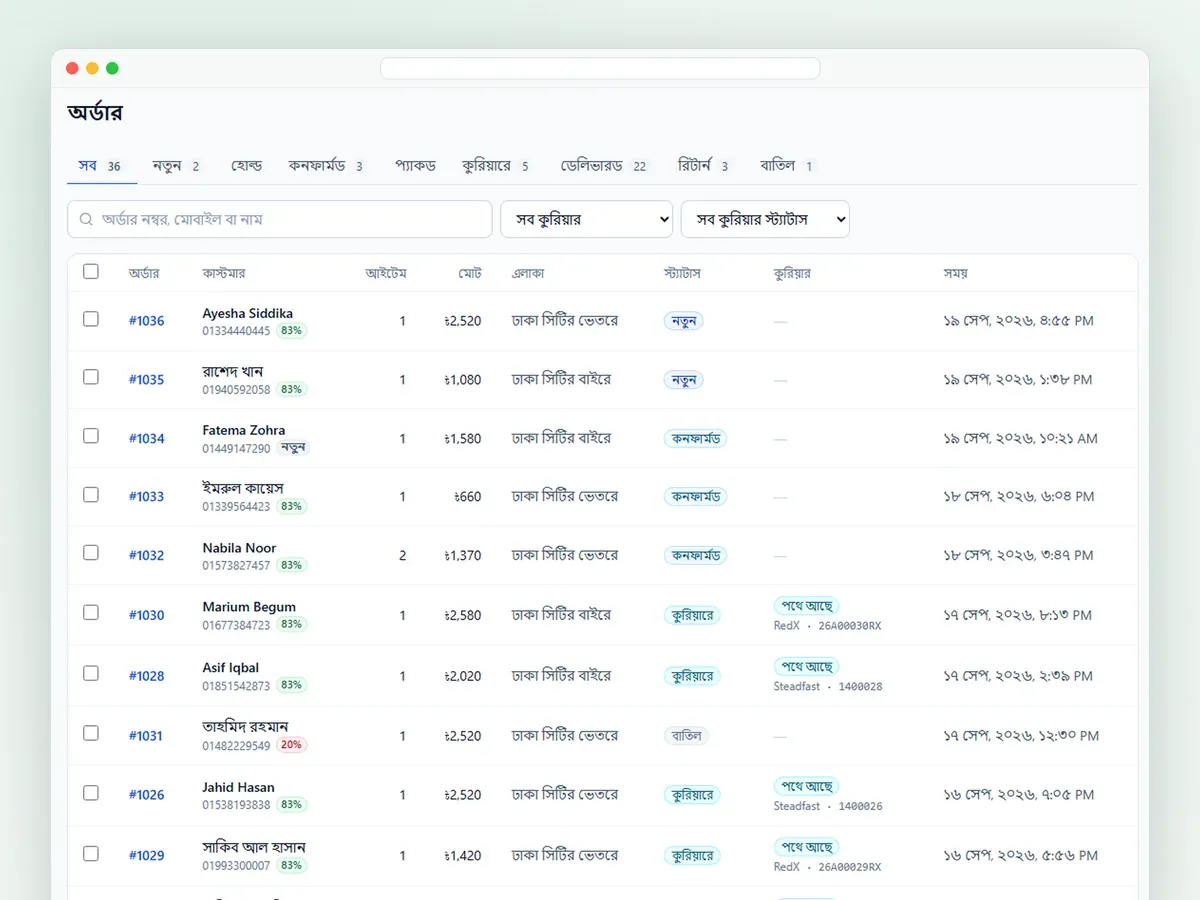Open order link #1035

click(x=146, y=380)
